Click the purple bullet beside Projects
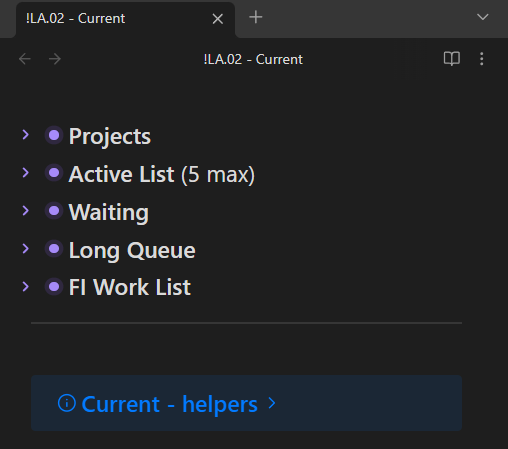This screenshot has height=449, width=508. [54, 135]
